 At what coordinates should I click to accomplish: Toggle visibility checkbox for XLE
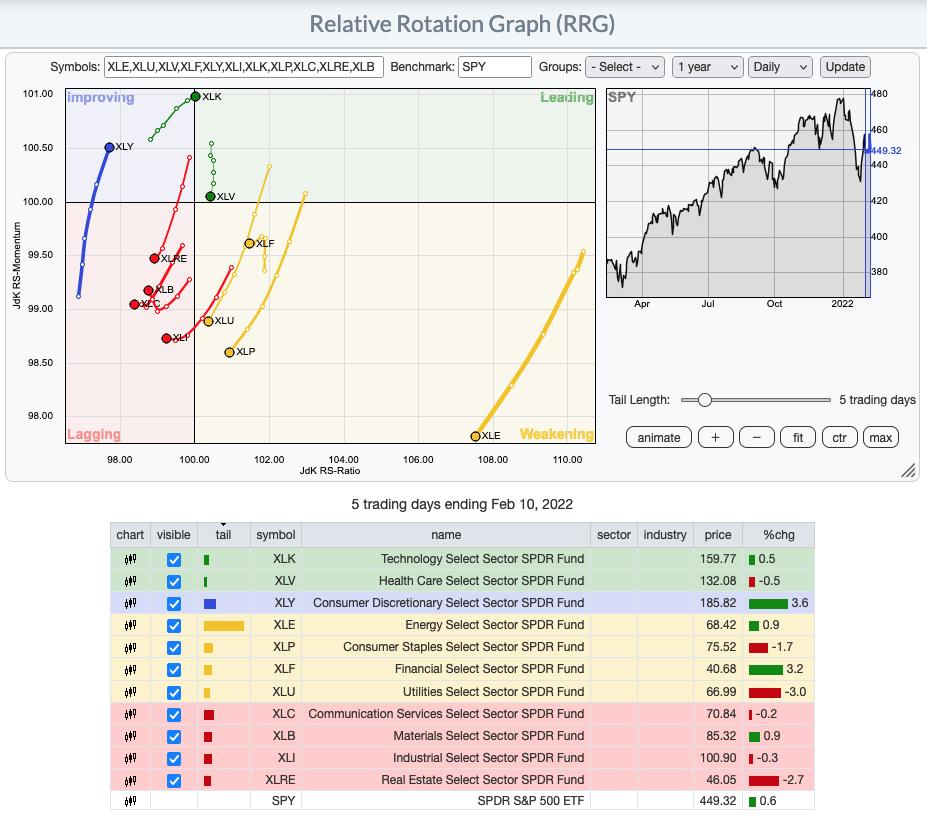click(174, 626)
